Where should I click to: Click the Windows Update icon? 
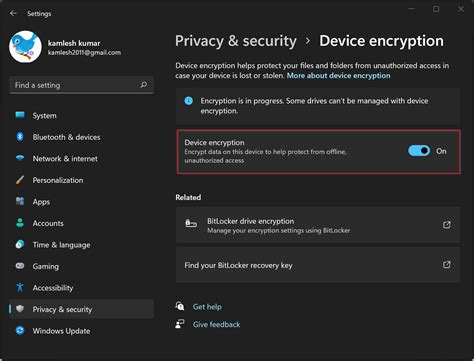pos(20,331)
